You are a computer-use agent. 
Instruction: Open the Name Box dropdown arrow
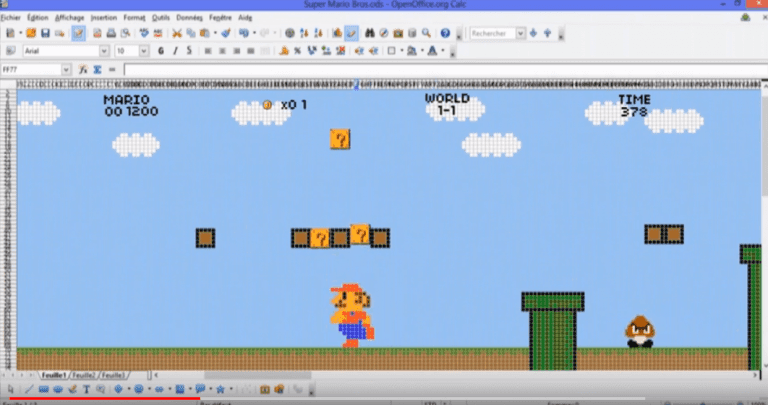[x=66, y=70]
